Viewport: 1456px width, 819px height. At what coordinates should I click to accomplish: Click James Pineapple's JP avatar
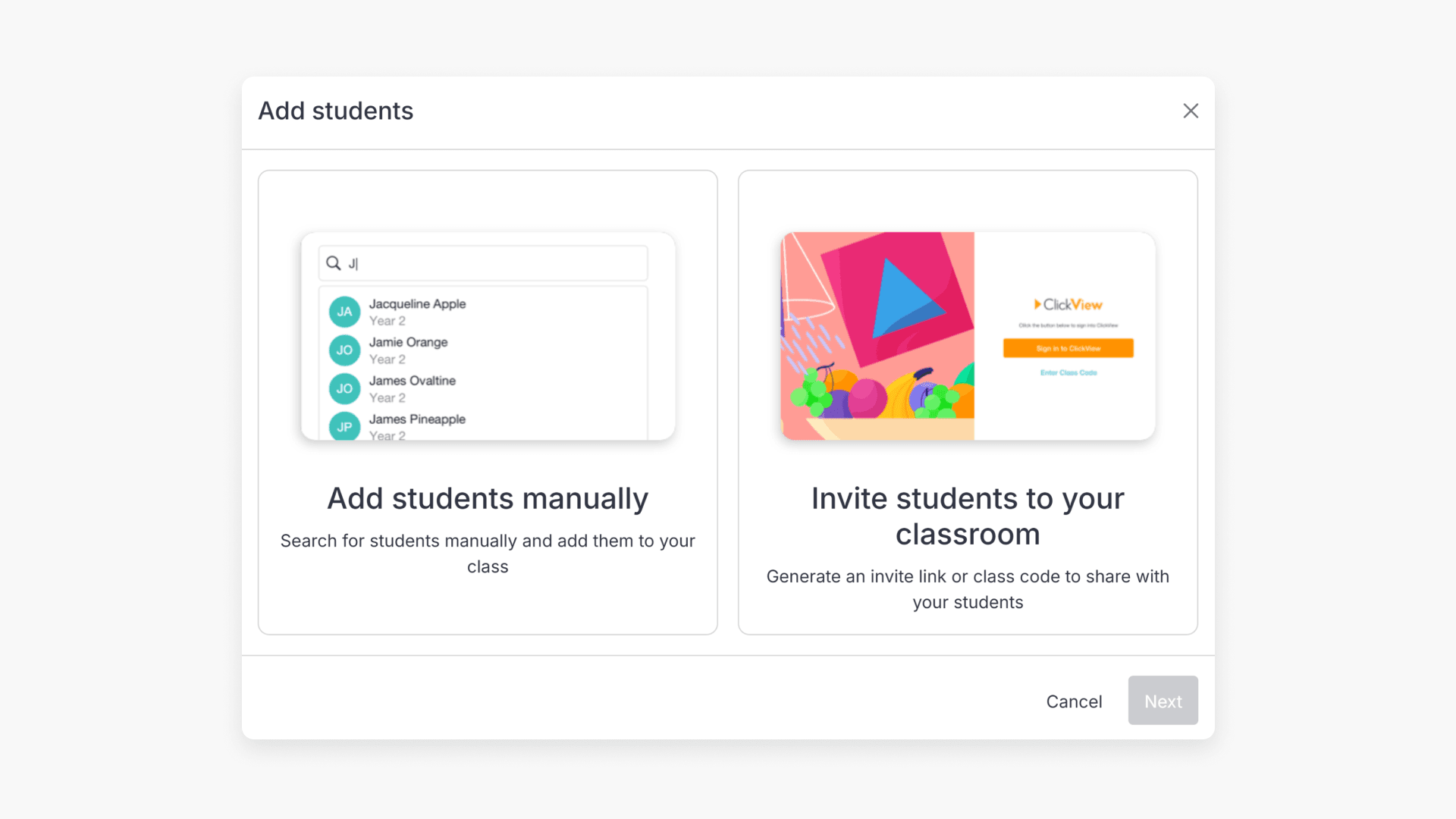(x=344, y=427)
